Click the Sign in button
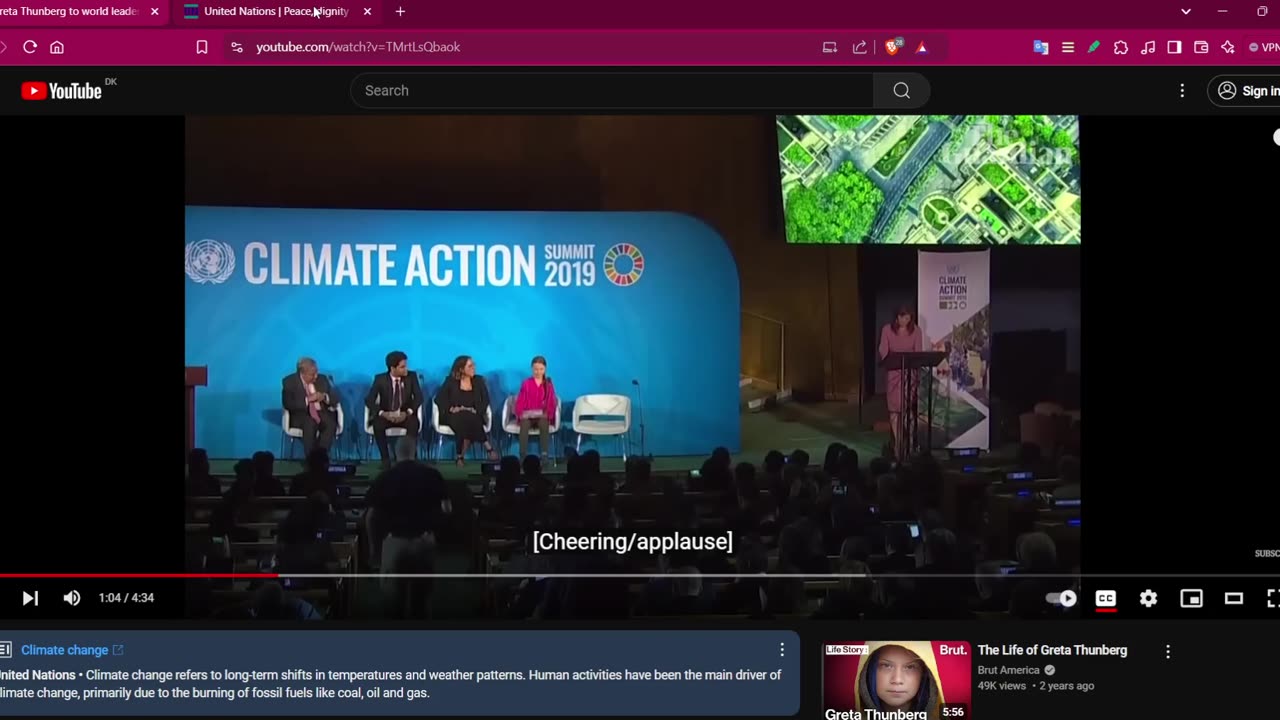 click(x=1246, y=90)
